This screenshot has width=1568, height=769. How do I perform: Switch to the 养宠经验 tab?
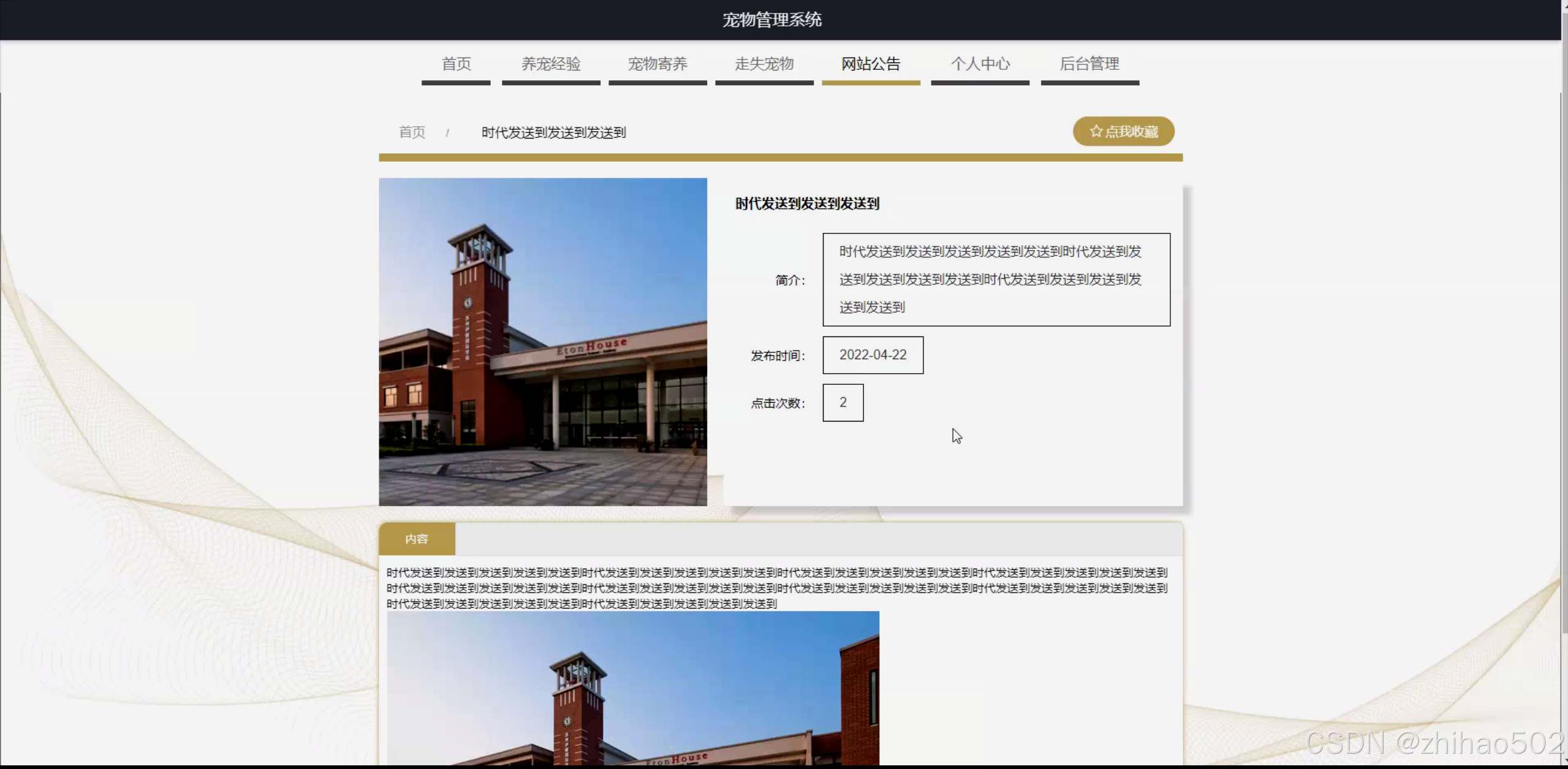[550, 64]
